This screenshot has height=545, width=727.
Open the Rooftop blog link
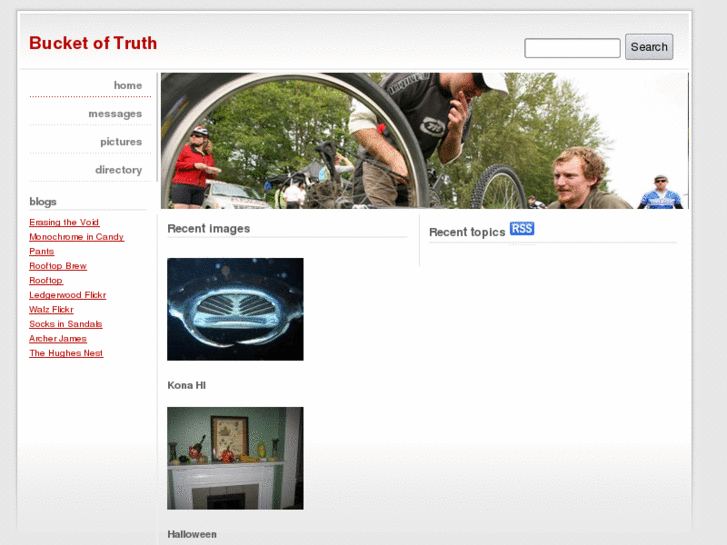tap(46, 281)
